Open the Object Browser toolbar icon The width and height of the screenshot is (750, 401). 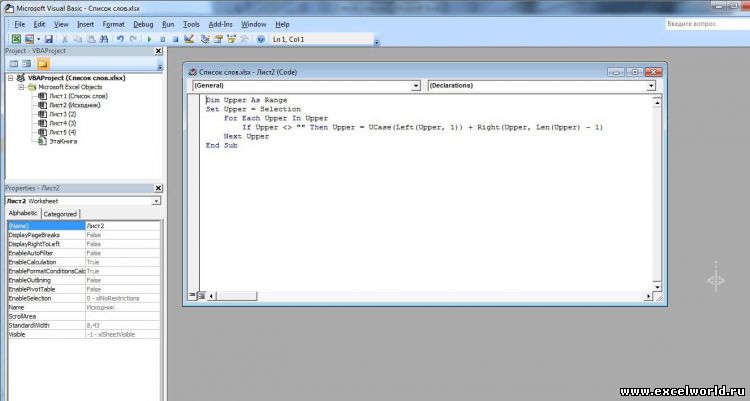pyautogui.click(x=232, y=39)
